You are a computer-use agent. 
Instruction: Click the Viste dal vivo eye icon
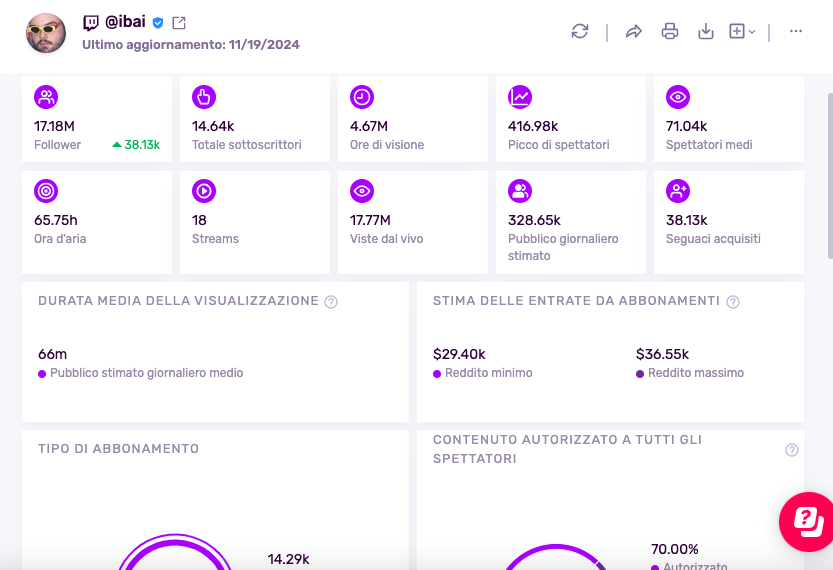362,191
